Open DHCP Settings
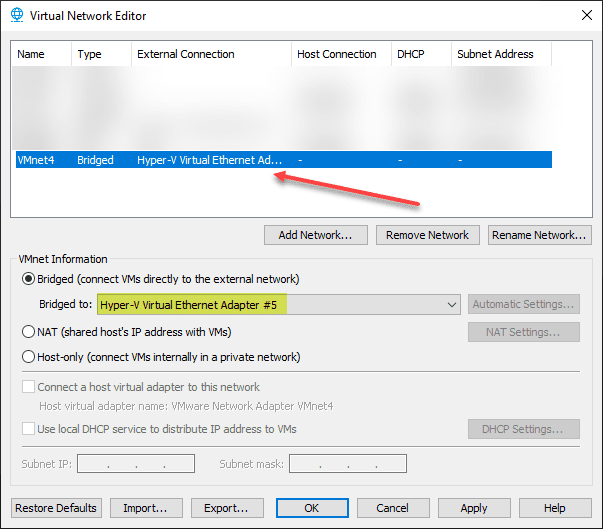 coord(524,429)
